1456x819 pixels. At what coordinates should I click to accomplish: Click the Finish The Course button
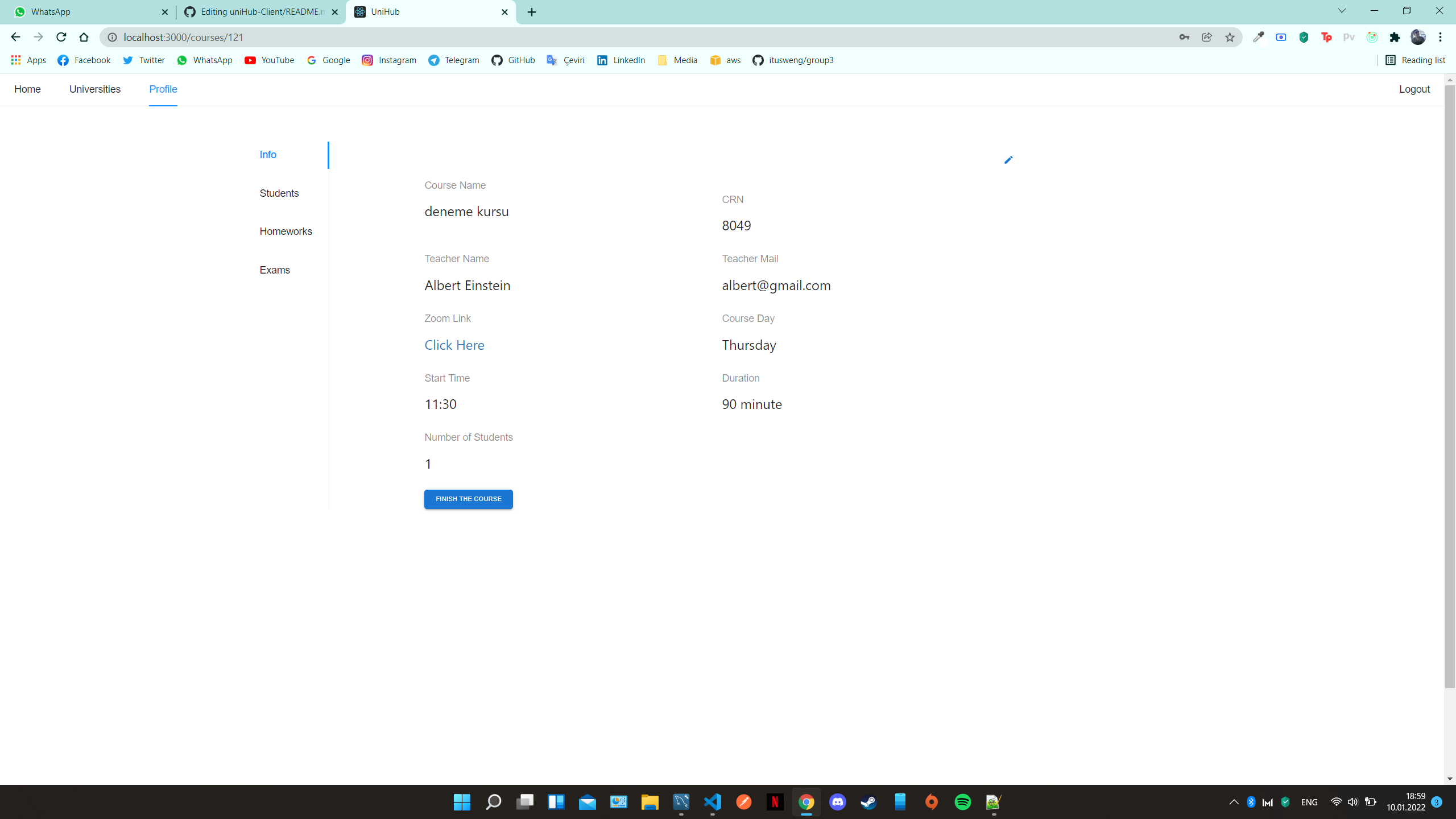[x=469, y=499]
